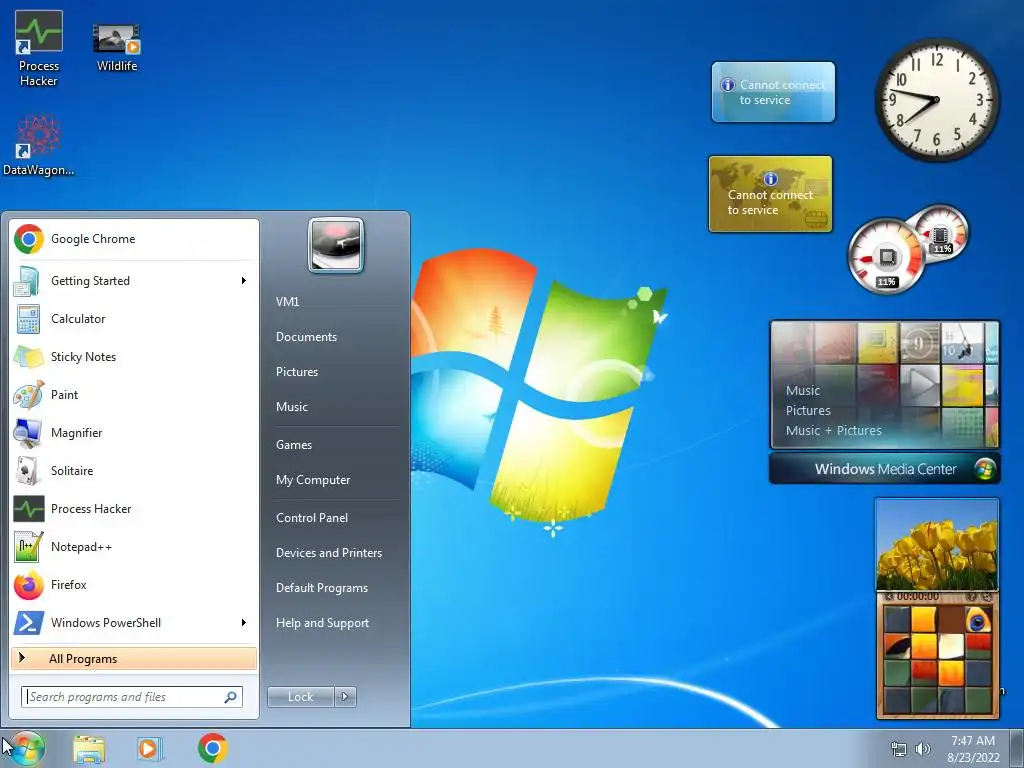The height and width of the screenshot is (768, 1024).
Task: Click Music in Media Center gadget
Action: point(803,391)
